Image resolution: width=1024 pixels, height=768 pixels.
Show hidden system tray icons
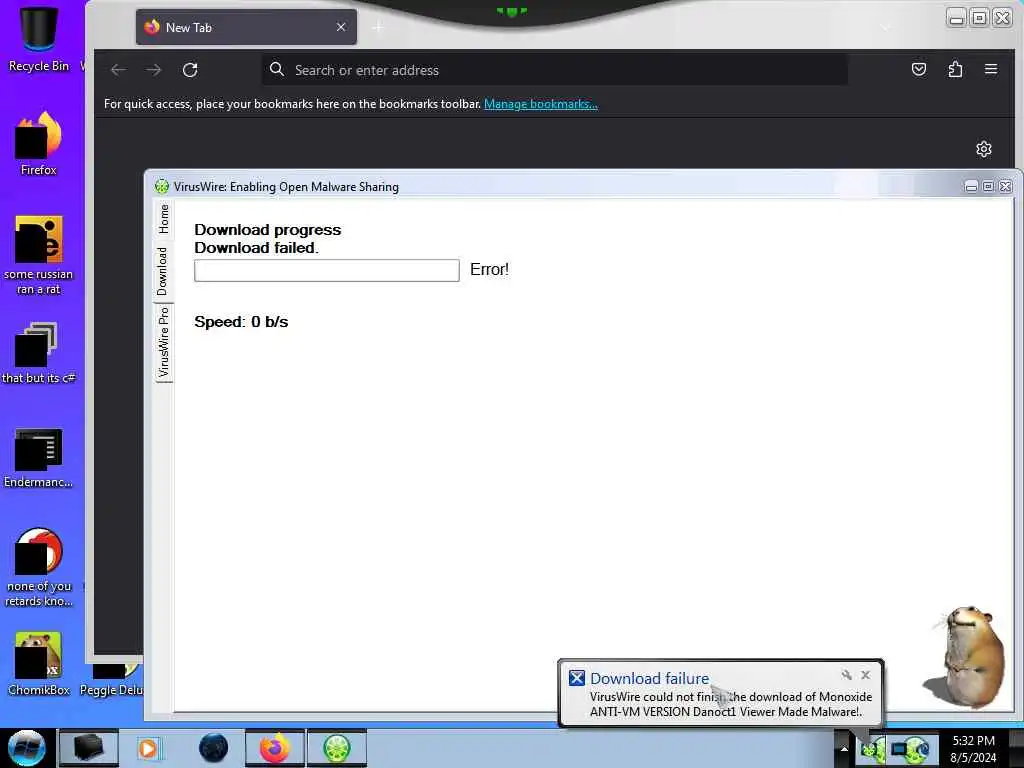point(844,749)
